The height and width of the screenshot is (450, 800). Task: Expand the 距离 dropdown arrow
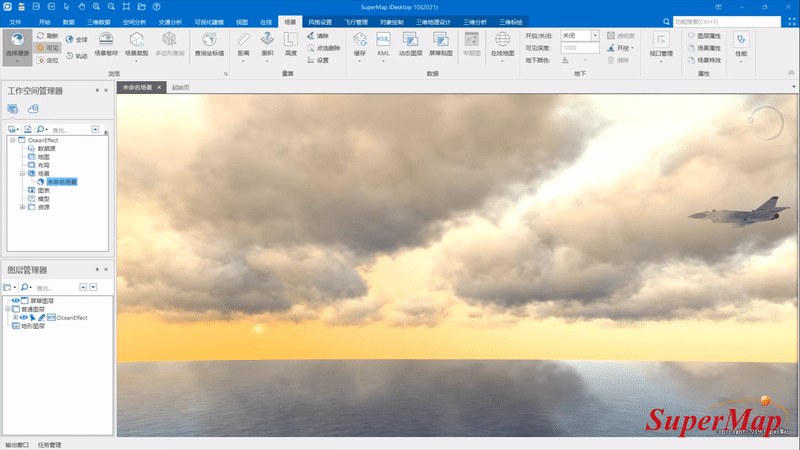tap(243, 61)
